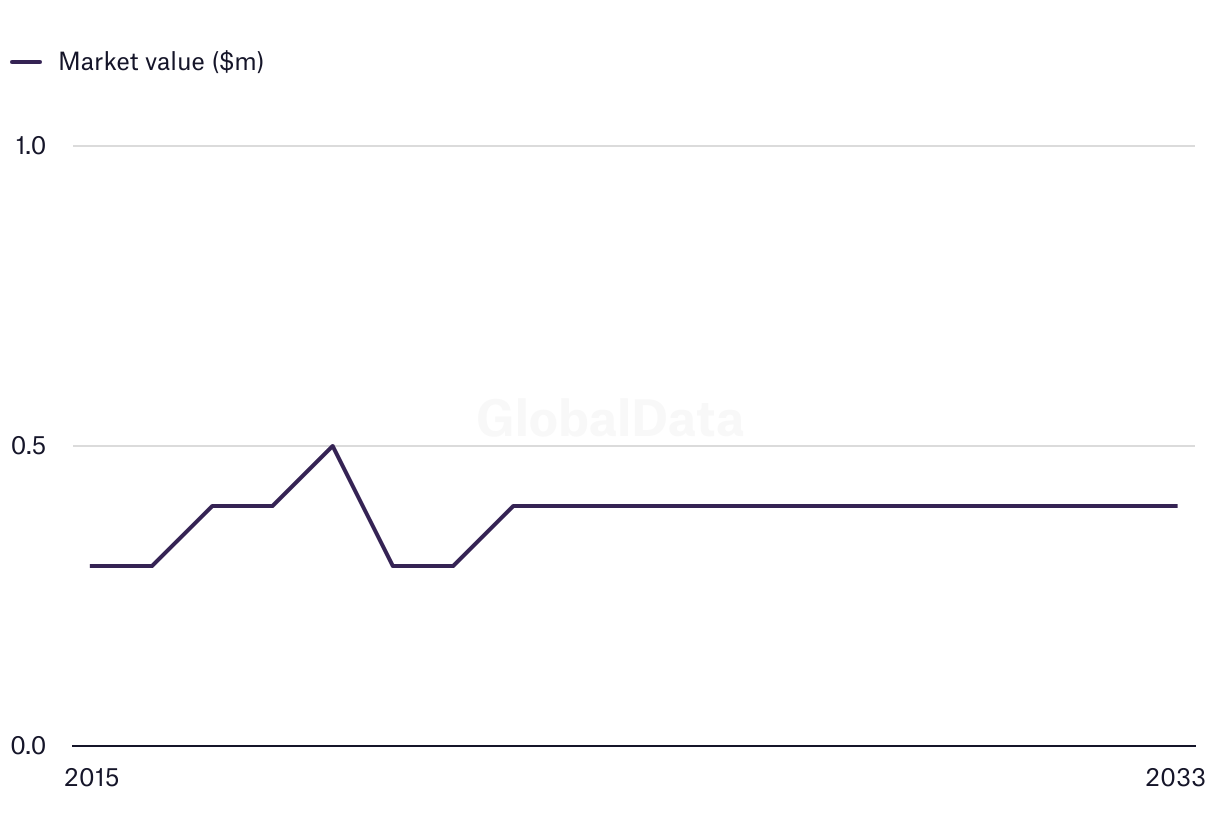Click end of initial flat segment before first rise
Viewport: 1220px width, 836px height.
pyautogui.click(x=152, y=566)
